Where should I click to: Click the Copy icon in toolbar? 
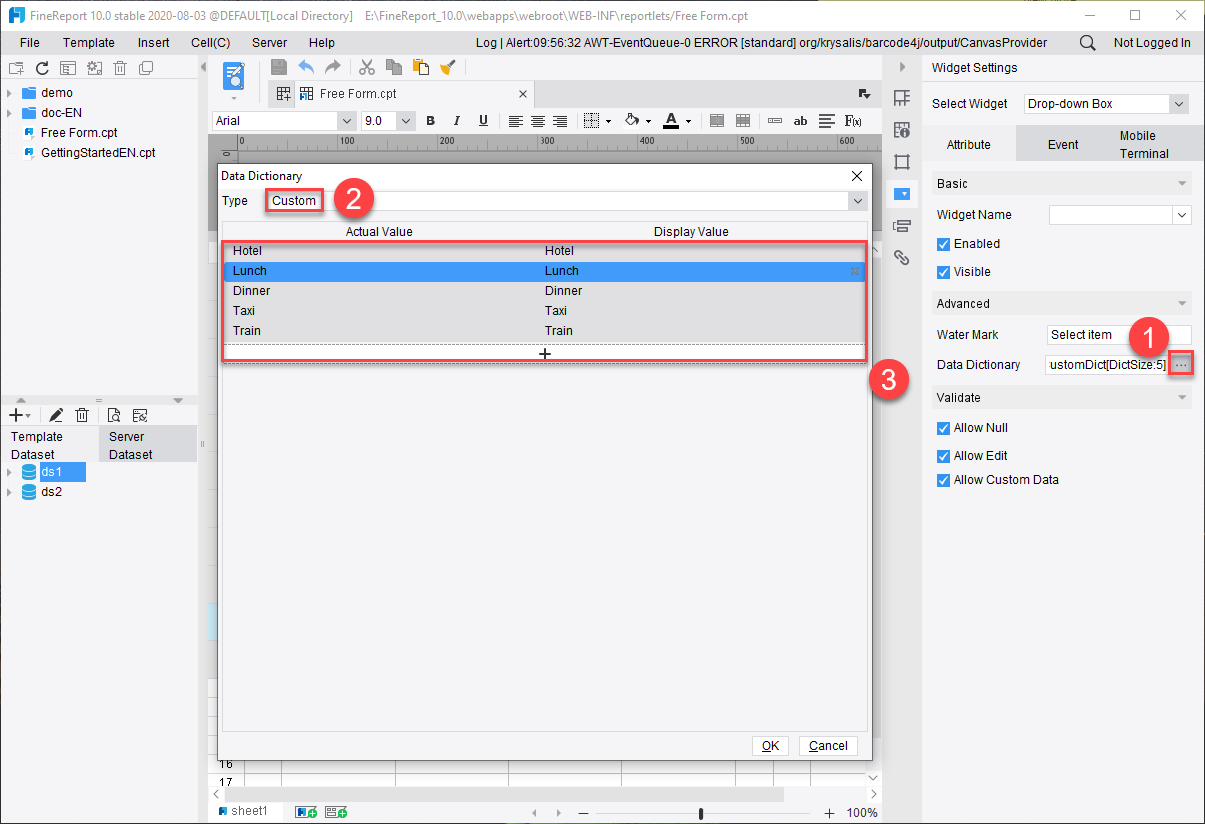[x=394, y=67]
